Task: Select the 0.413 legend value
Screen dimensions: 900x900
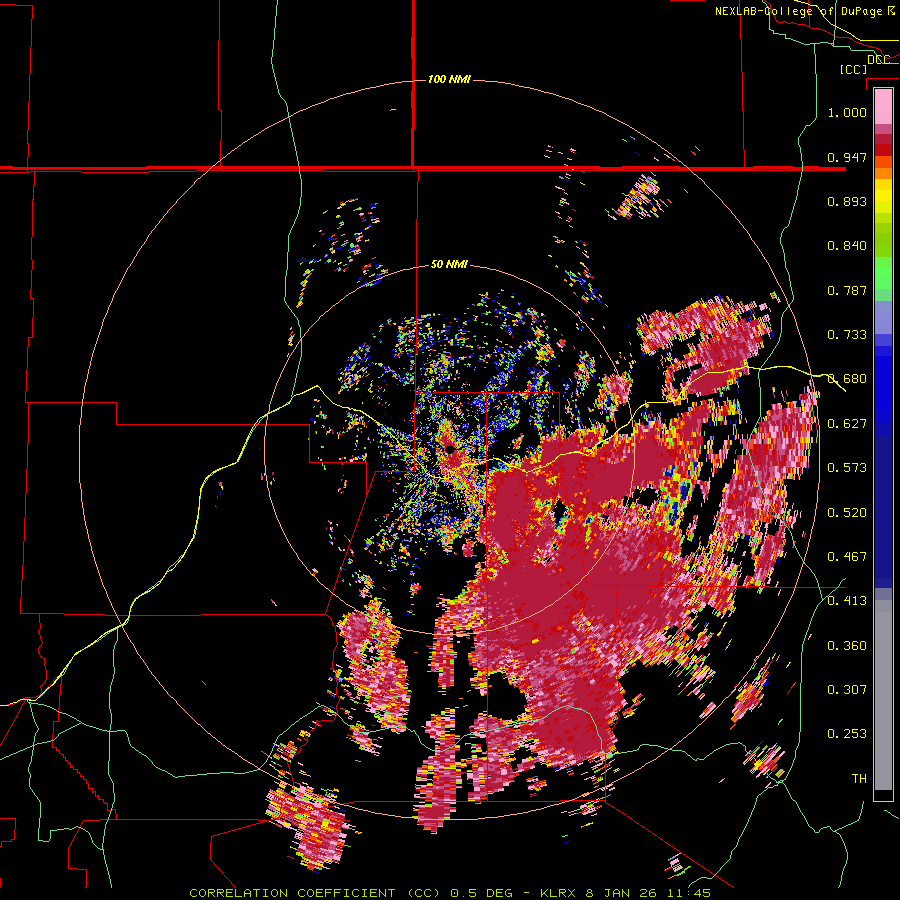Action: tap(847, 601)
